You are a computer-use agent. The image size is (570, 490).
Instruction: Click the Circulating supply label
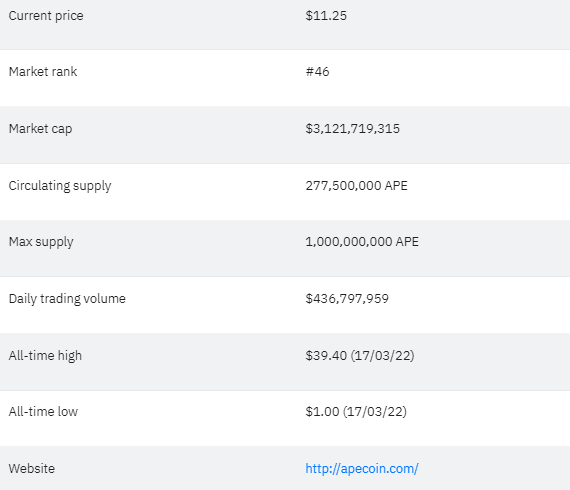[60, 186]
